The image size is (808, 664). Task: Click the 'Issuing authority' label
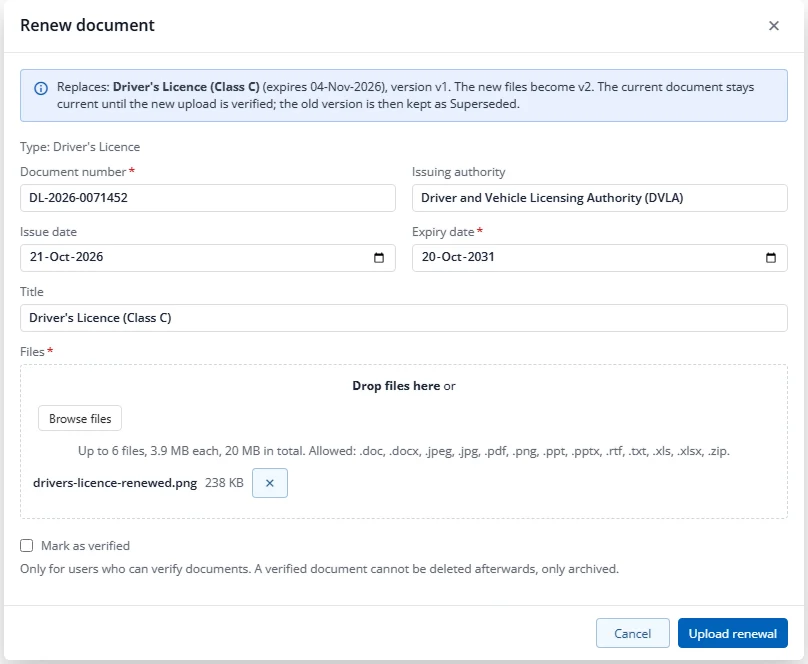click(459, 172)
